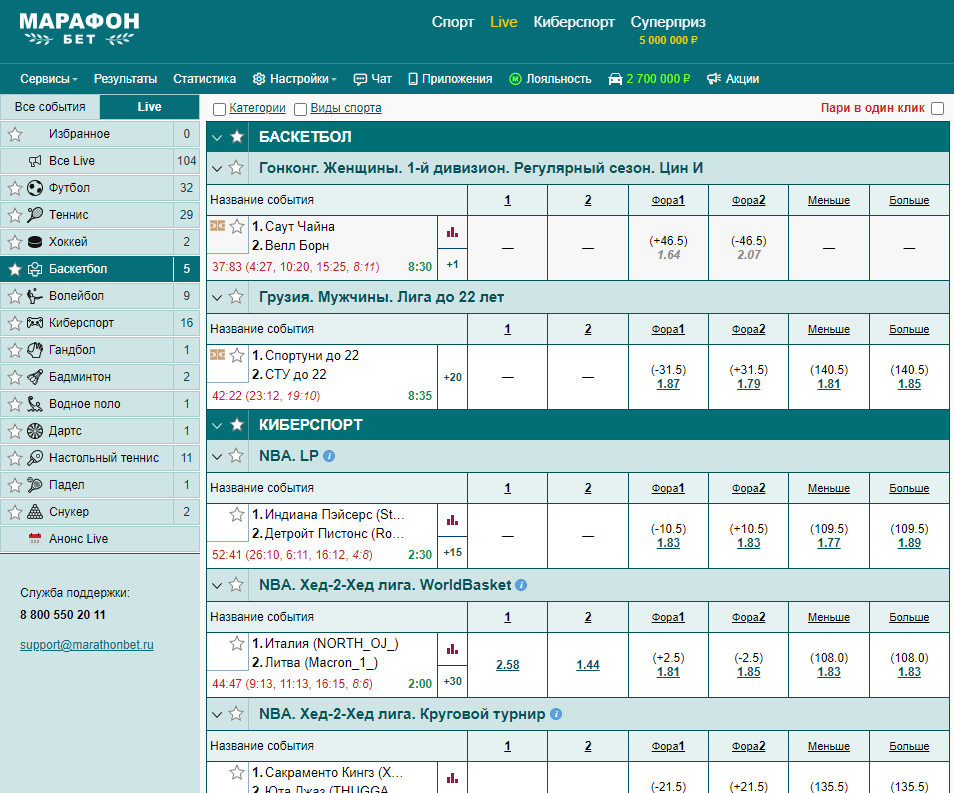Open the car prize 2 700 000 ₽ icon
The height and width of the screenshot is (793, 954).
615,79
